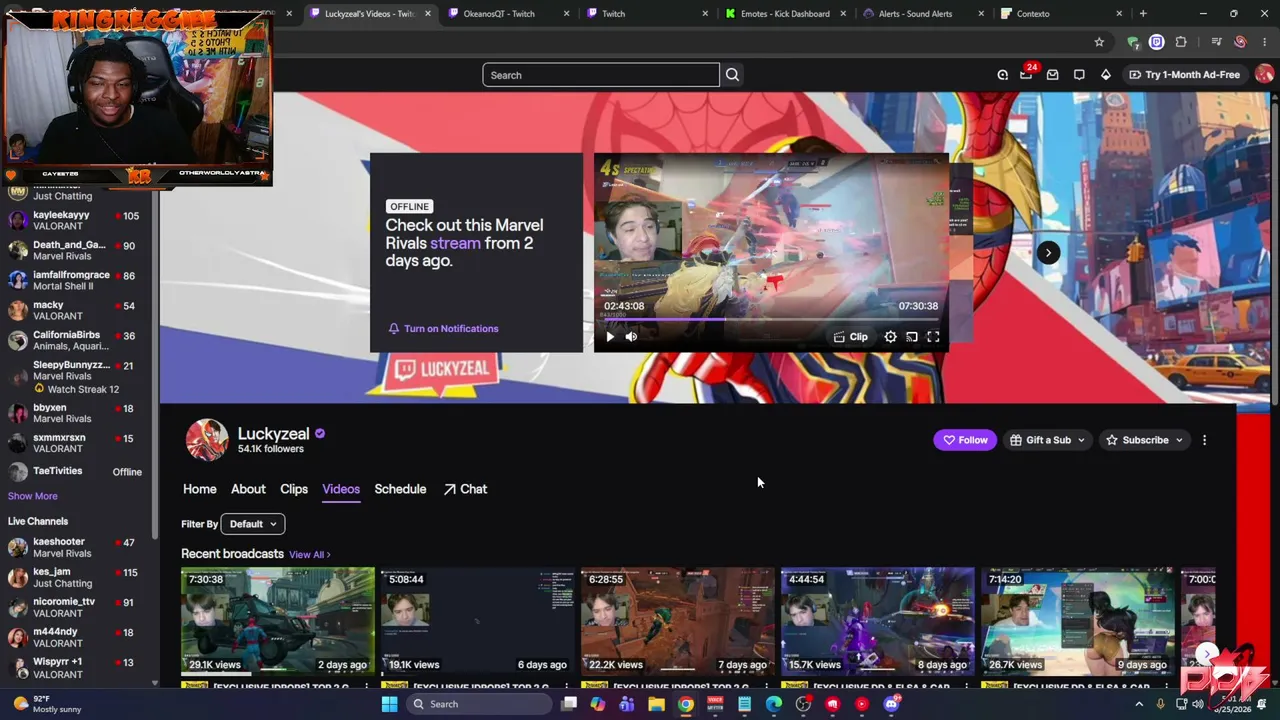The height and width of the screenshot is (720, 1280).
Task: Open File Explorer from the taskbar
Action: [656, 704]
